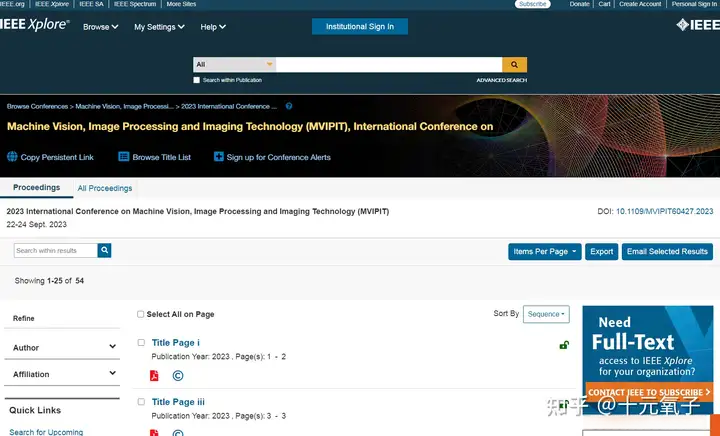This screenshot has height=436, width=720.
Task: Open the PDF icon for Title Page iii
Action: [x=154, y=432]
